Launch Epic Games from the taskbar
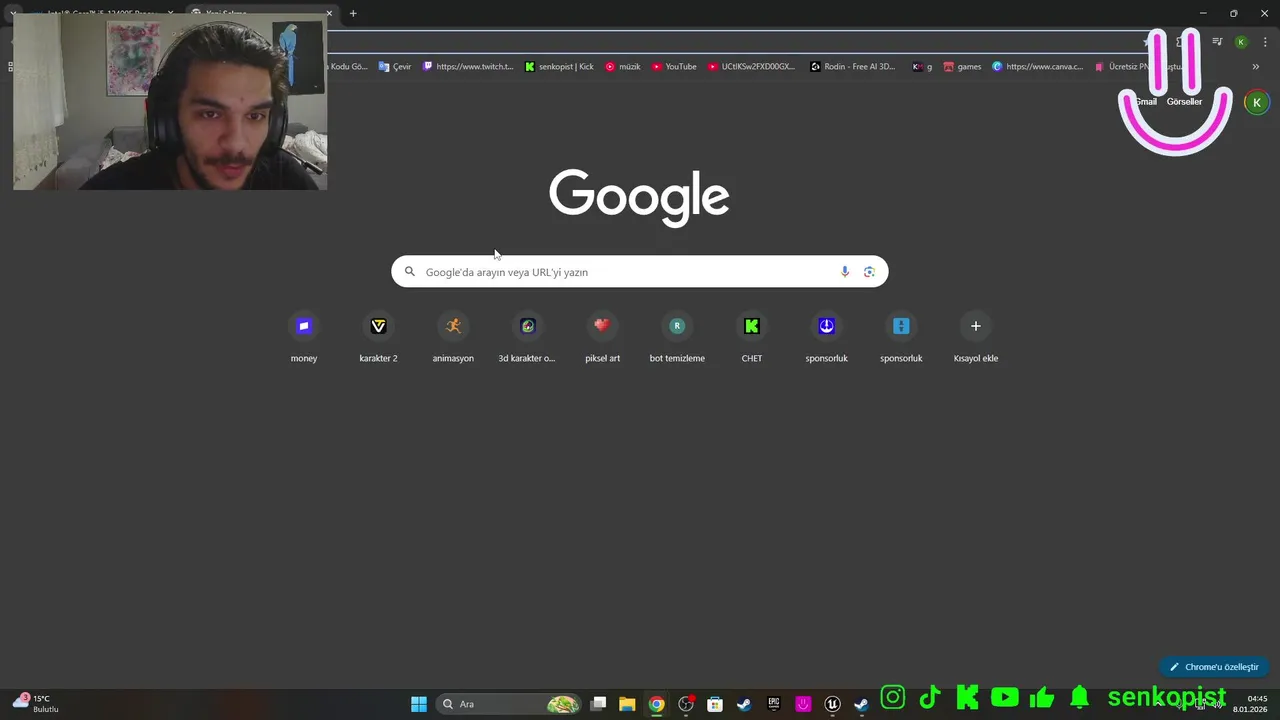Image resolution: width=1280 pixels, height=720 pixels. (x=774, y=704)
